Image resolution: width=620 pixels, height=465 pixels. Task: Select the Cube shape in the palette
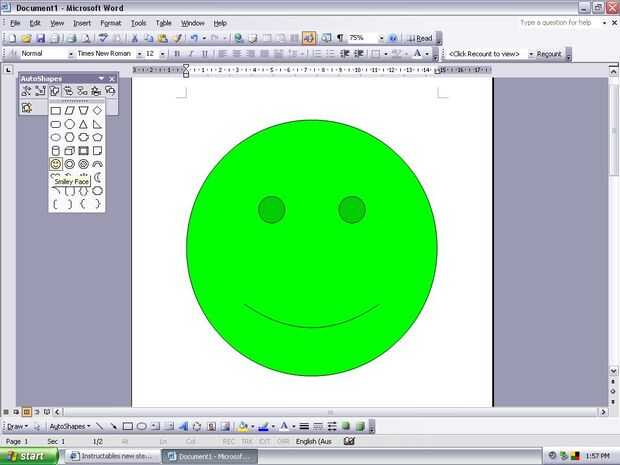point(70,151)
